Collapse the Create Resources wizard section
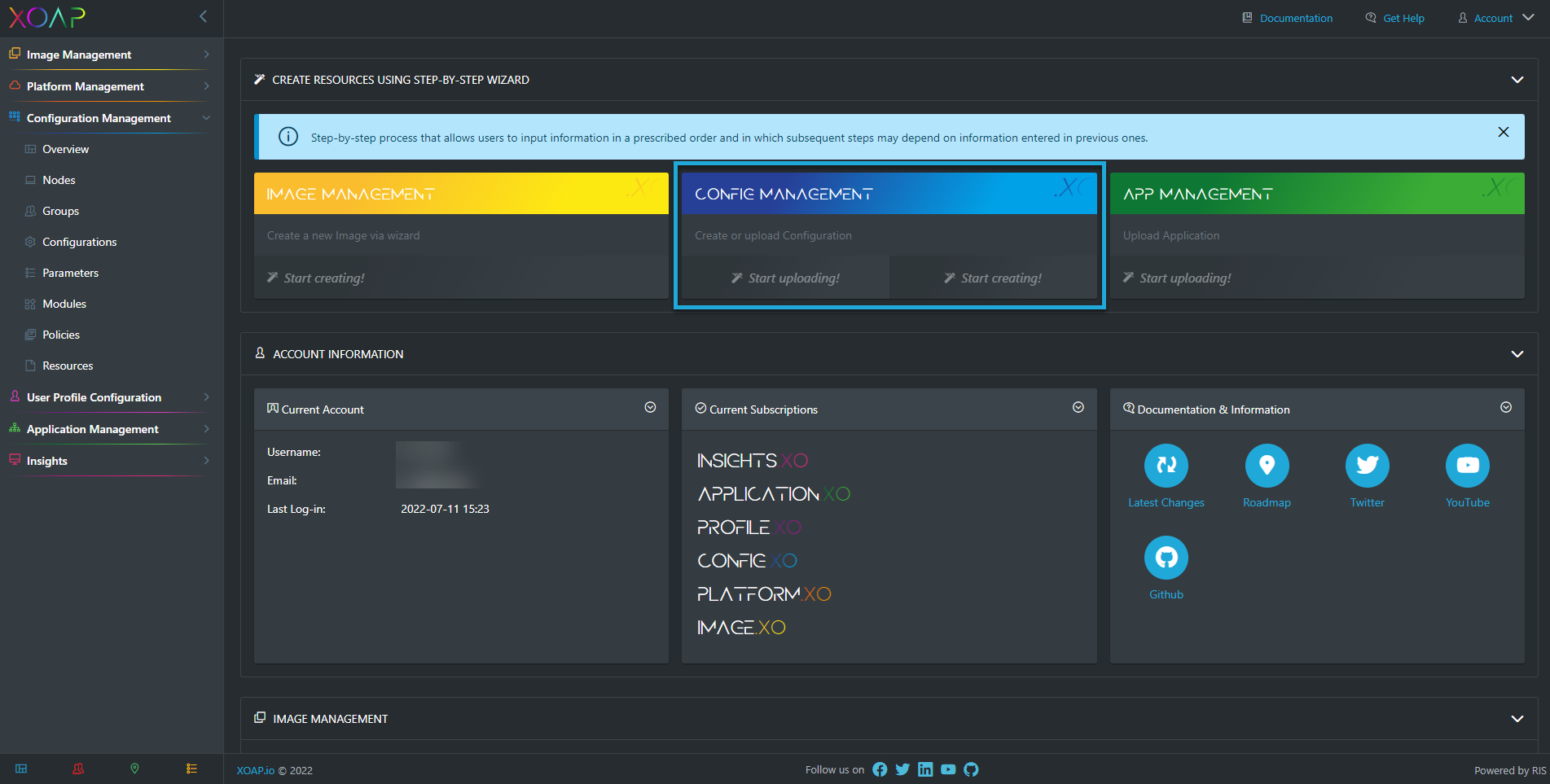The height and width of the screenshot is (784, 1550). point(1517,80)
